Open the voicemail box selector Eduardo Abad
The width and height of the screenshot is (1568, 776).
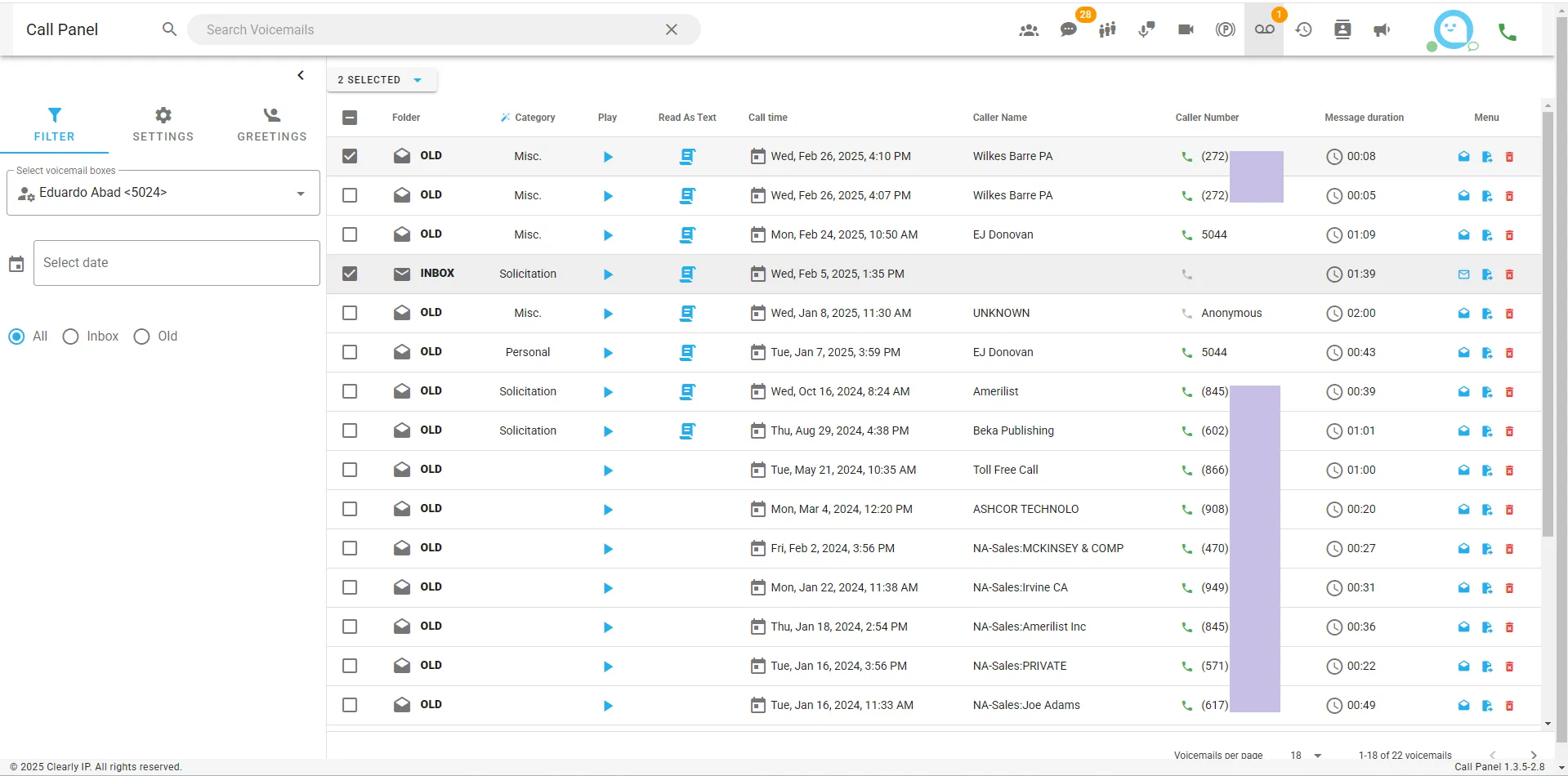click(163, 194)
